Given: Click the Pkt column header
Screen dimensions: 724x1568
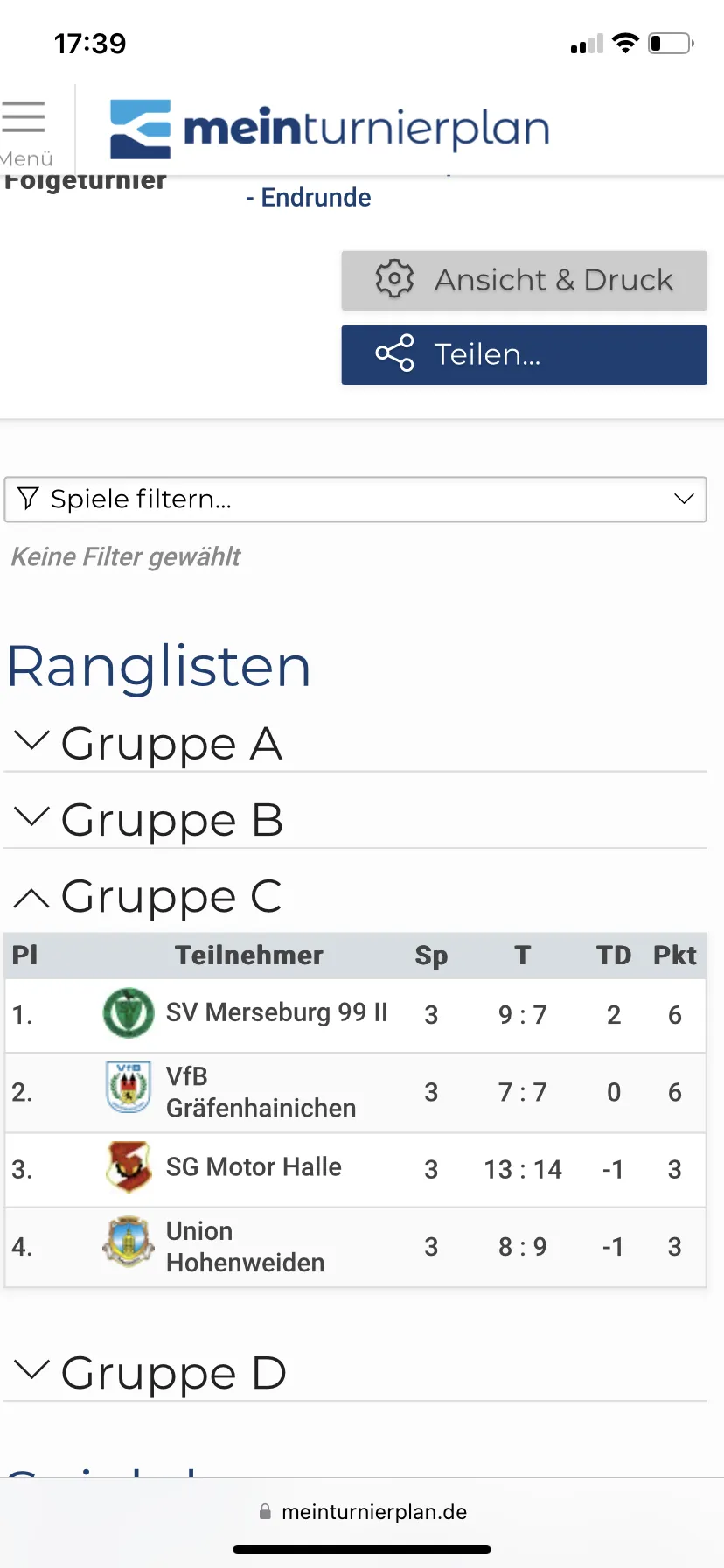Looking at the screenshot, I should (x=675, y=955).
